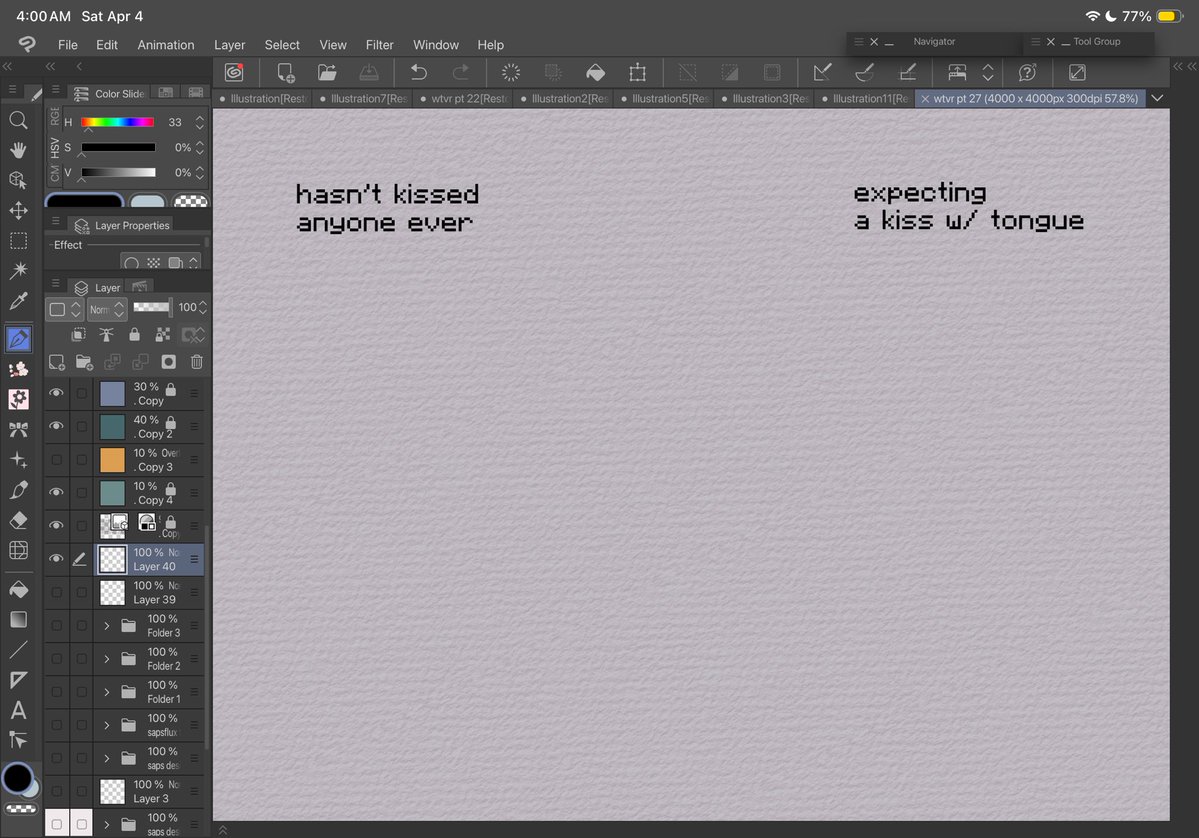Select the Fill bucket tool

click(18, 589)
